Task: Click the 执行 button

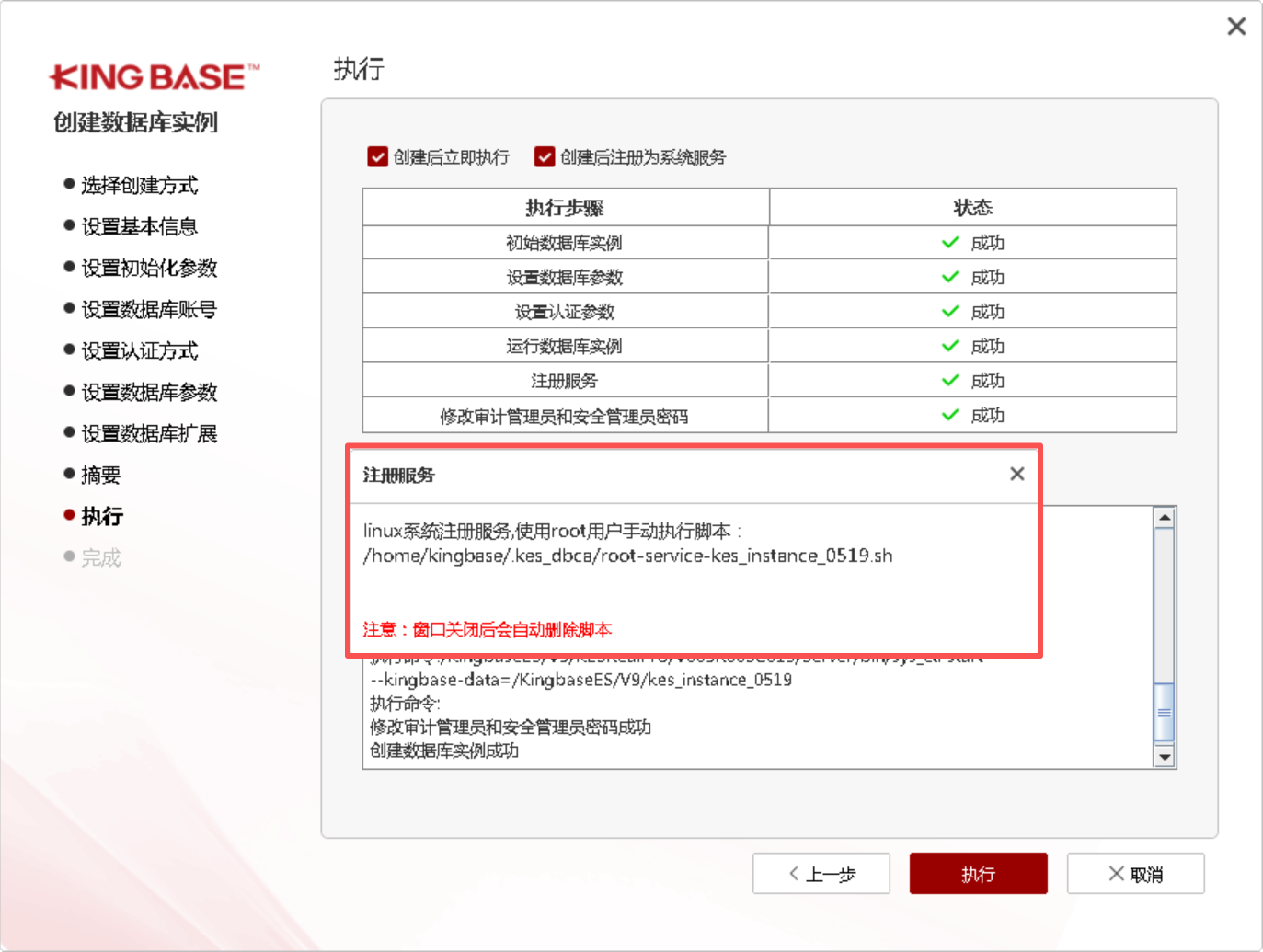Action: (978, 874)
